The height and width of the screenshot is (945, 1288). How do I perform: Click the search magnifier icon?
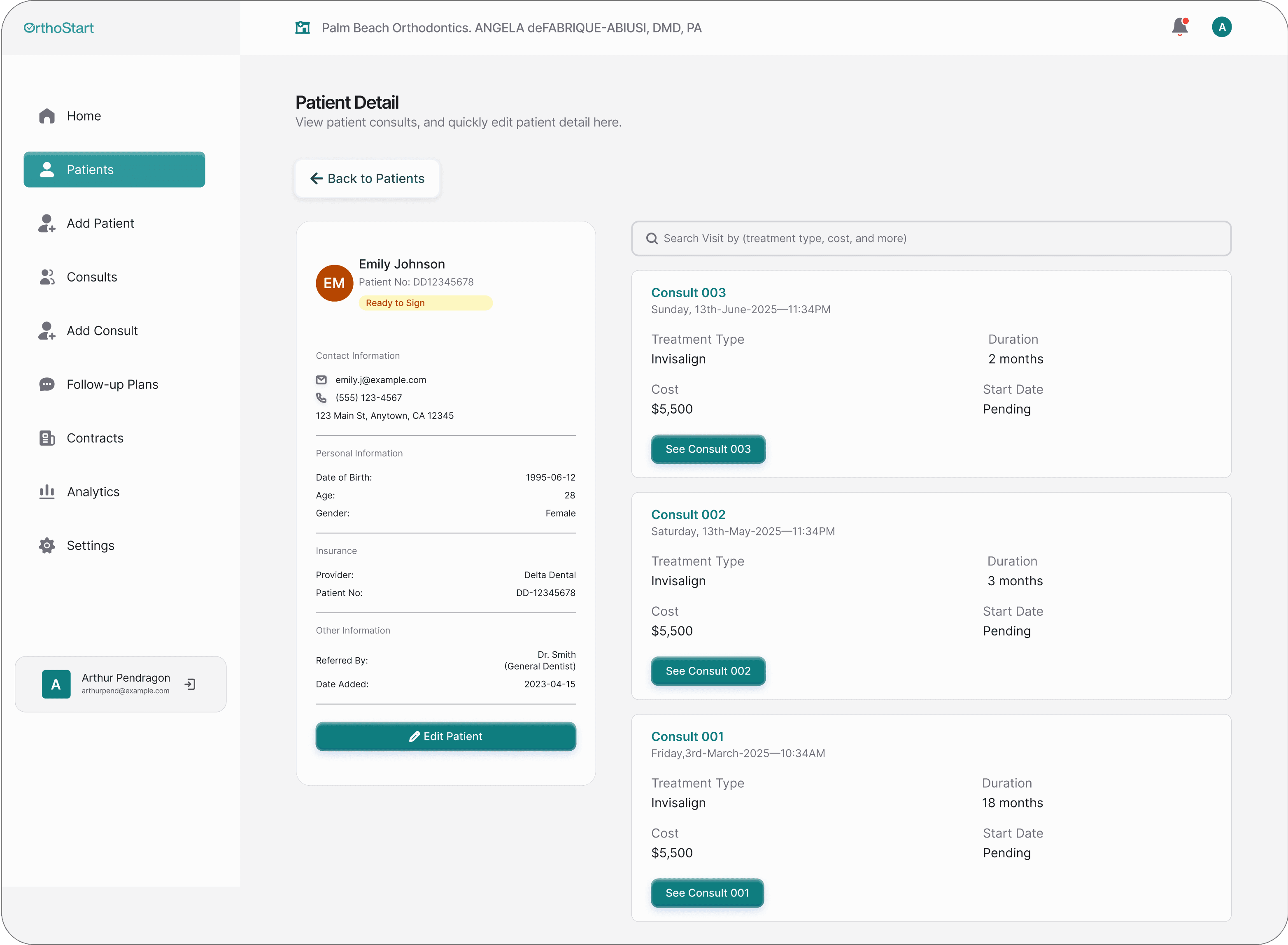pos(652,239)
